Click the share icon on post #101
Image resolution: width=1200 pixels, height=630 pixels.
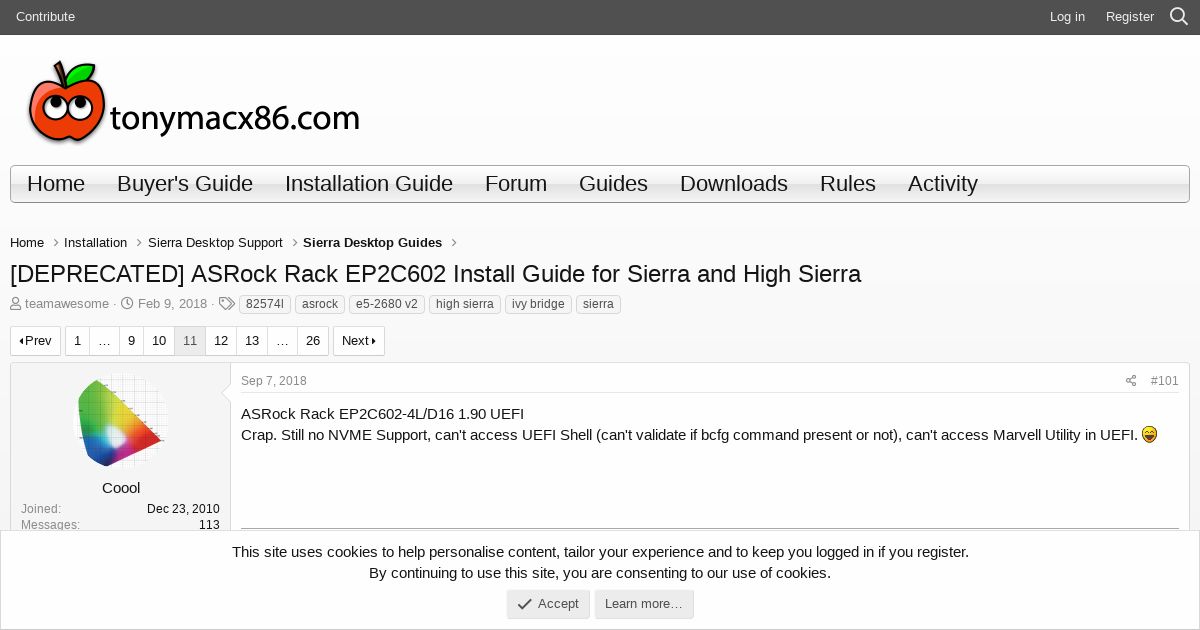(1131, 381)
